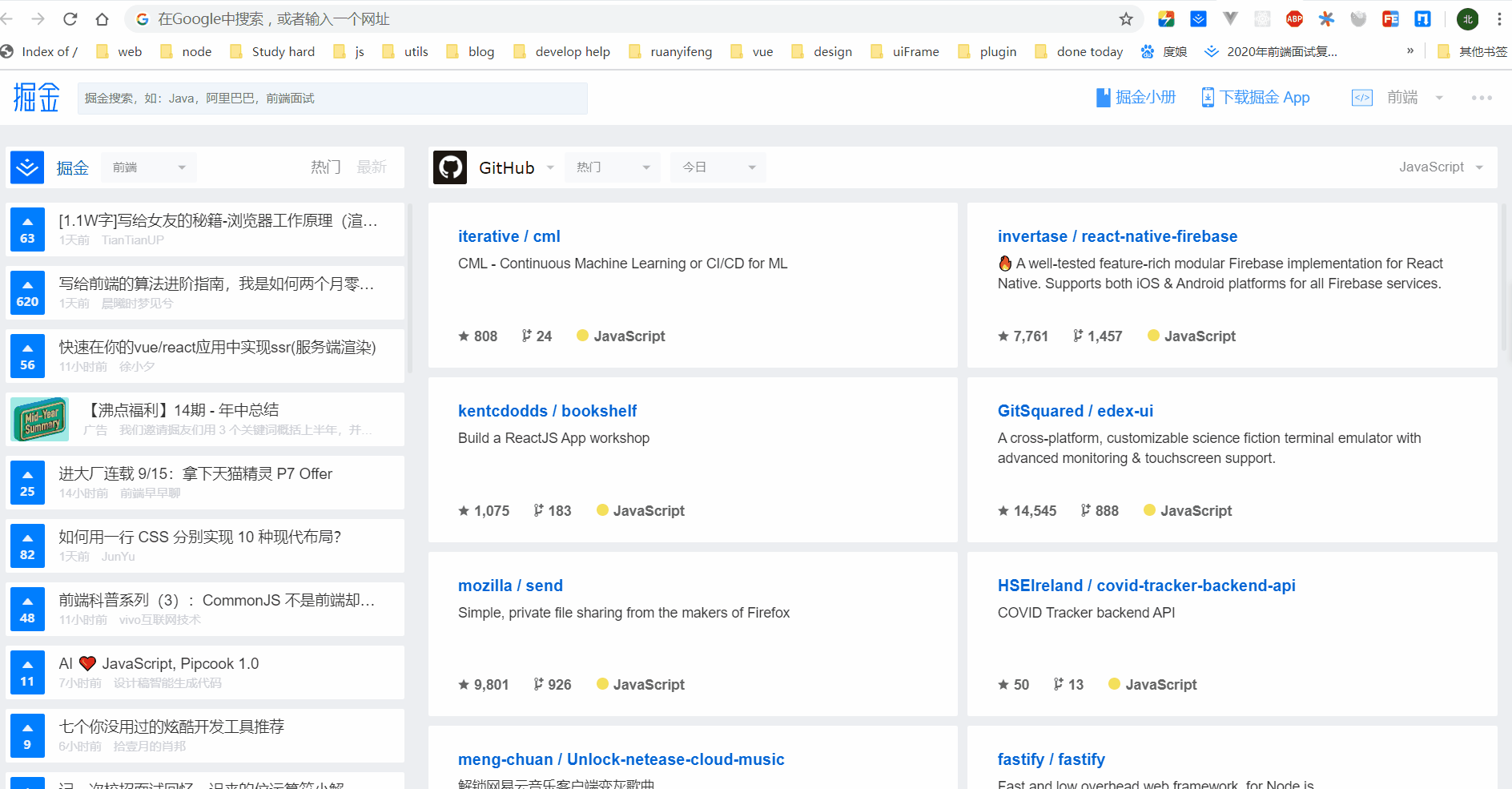This screenshot has width=1512, height=789.
Task: Open the fastify / fastify repository
Action: 1052,759
